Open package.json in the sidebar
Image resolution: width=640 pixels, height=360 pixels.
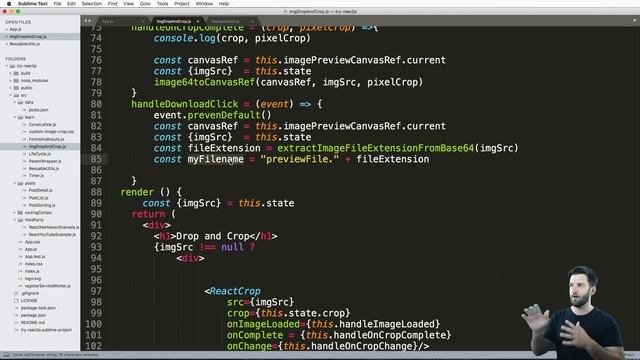[33, 316]
